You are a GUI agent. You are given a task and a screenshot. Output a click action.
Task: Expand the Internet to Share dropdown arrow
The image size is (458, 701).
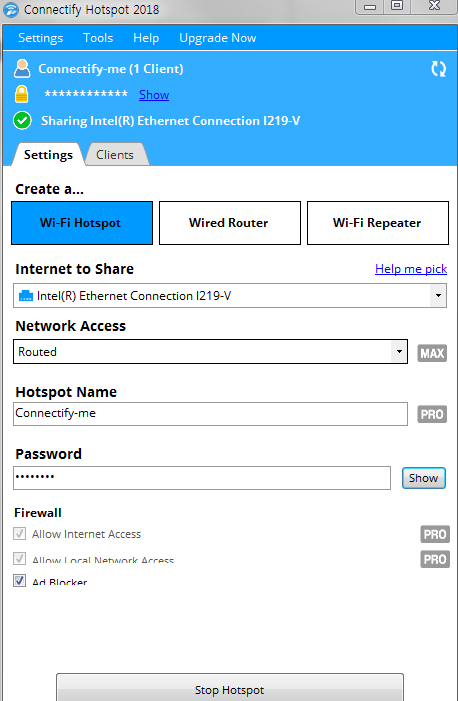pos(438,296)
